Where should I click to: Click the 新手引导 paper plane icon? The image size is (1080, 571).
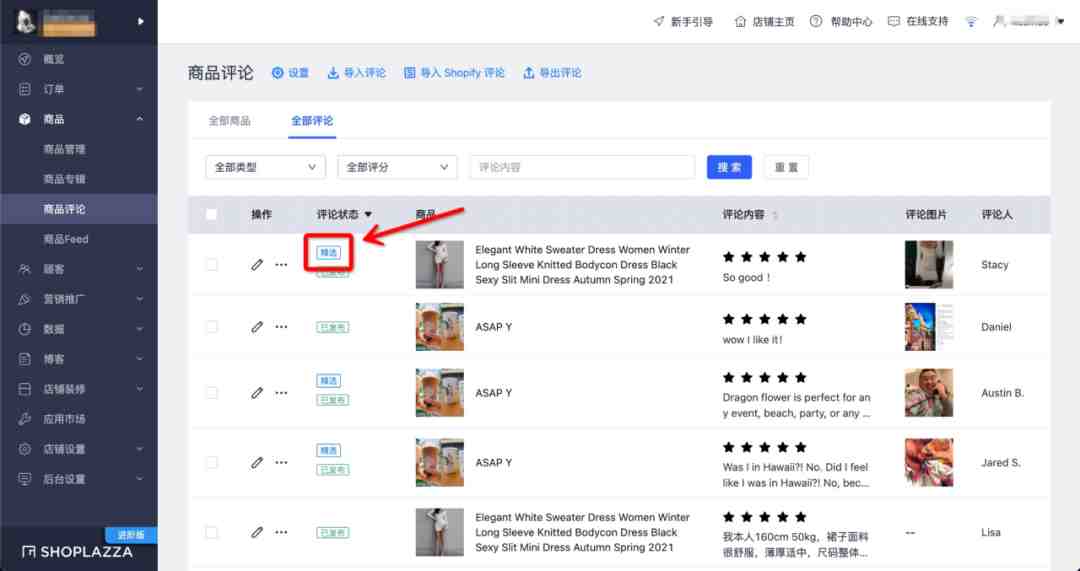pyautogui.click(x=658, y=21)
